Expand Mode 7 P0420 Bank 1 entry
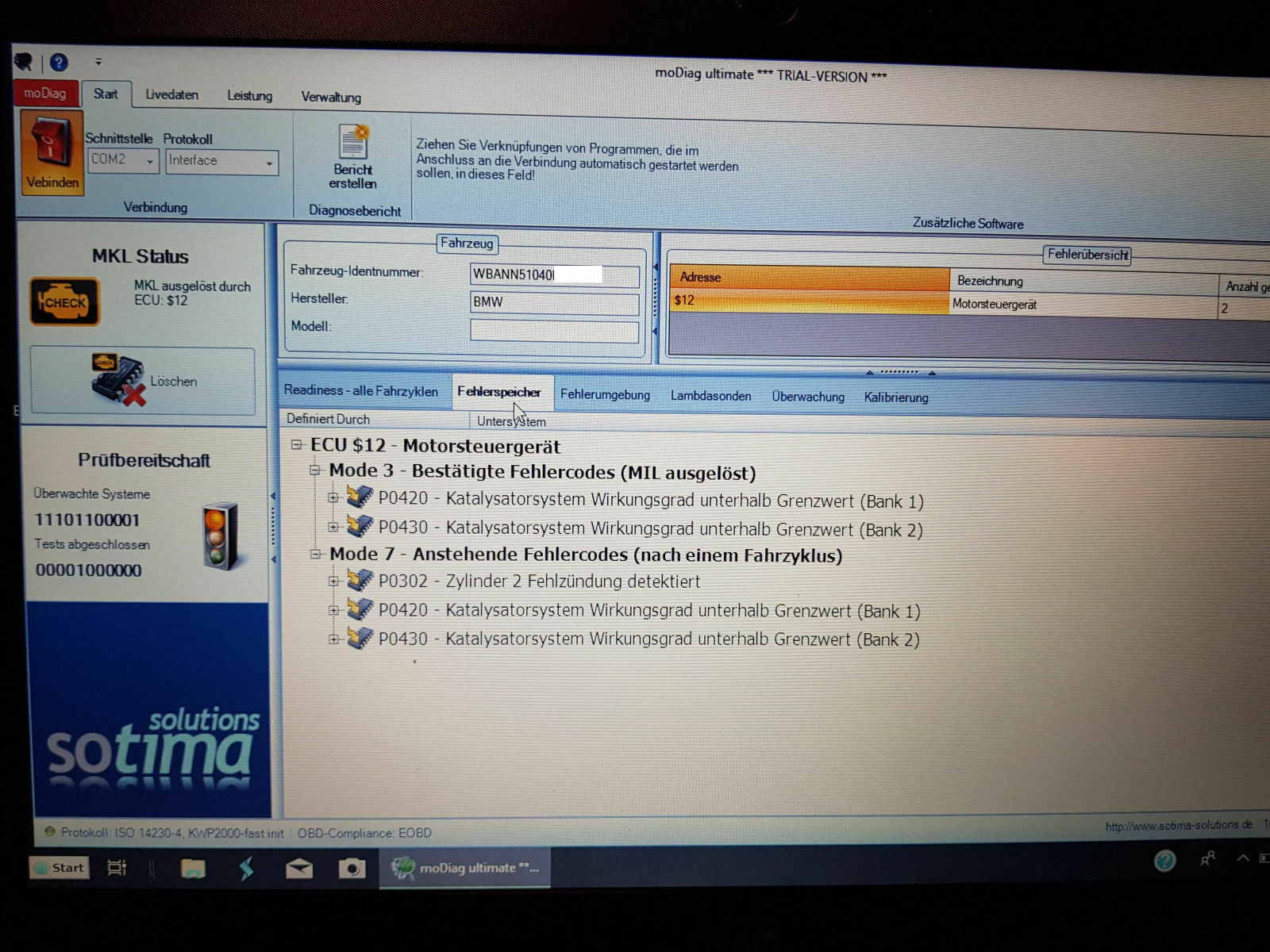Viewport: 1270px width, 952px height. [x=333, y=610]
